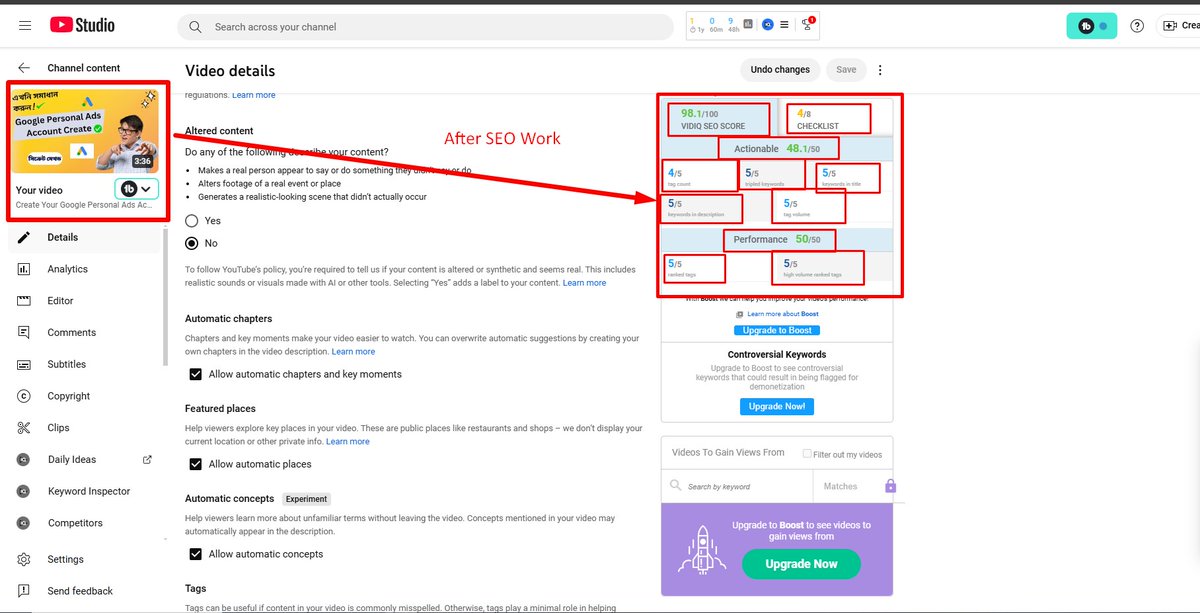1200x613 pixels.
Task: Click the 4/8 CHECKLIST tile
Action: (828, 119)
